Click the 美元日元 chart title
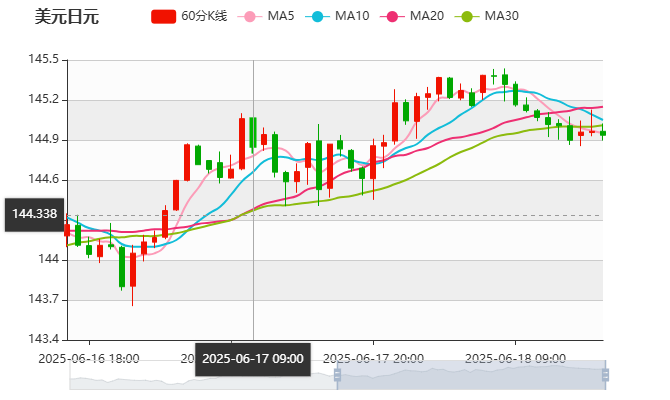Viewport: 670px width, 400px height. tap(67, 17)
